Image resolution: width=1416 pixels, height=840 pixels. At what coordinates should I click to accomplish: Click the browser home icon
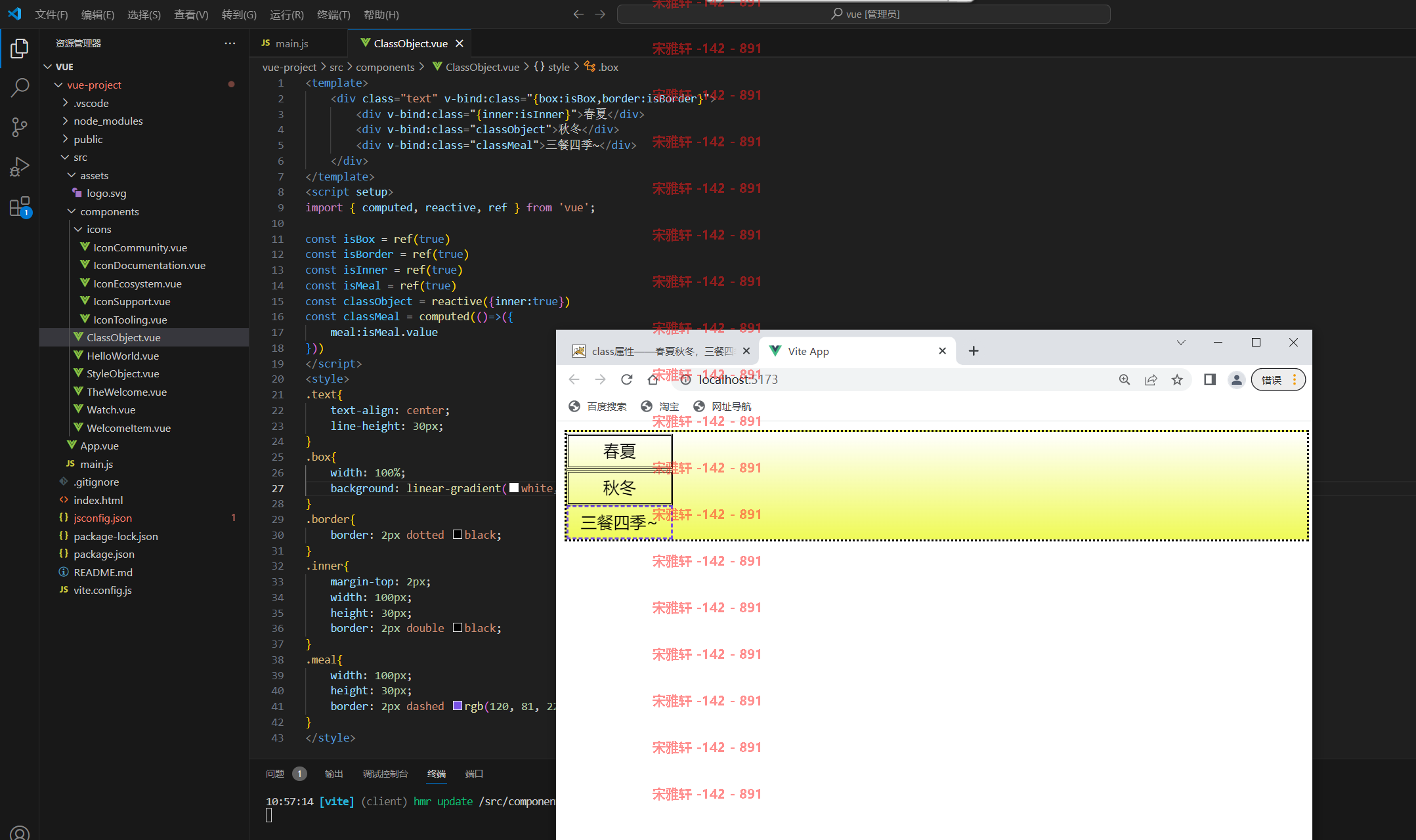point(653,379)
